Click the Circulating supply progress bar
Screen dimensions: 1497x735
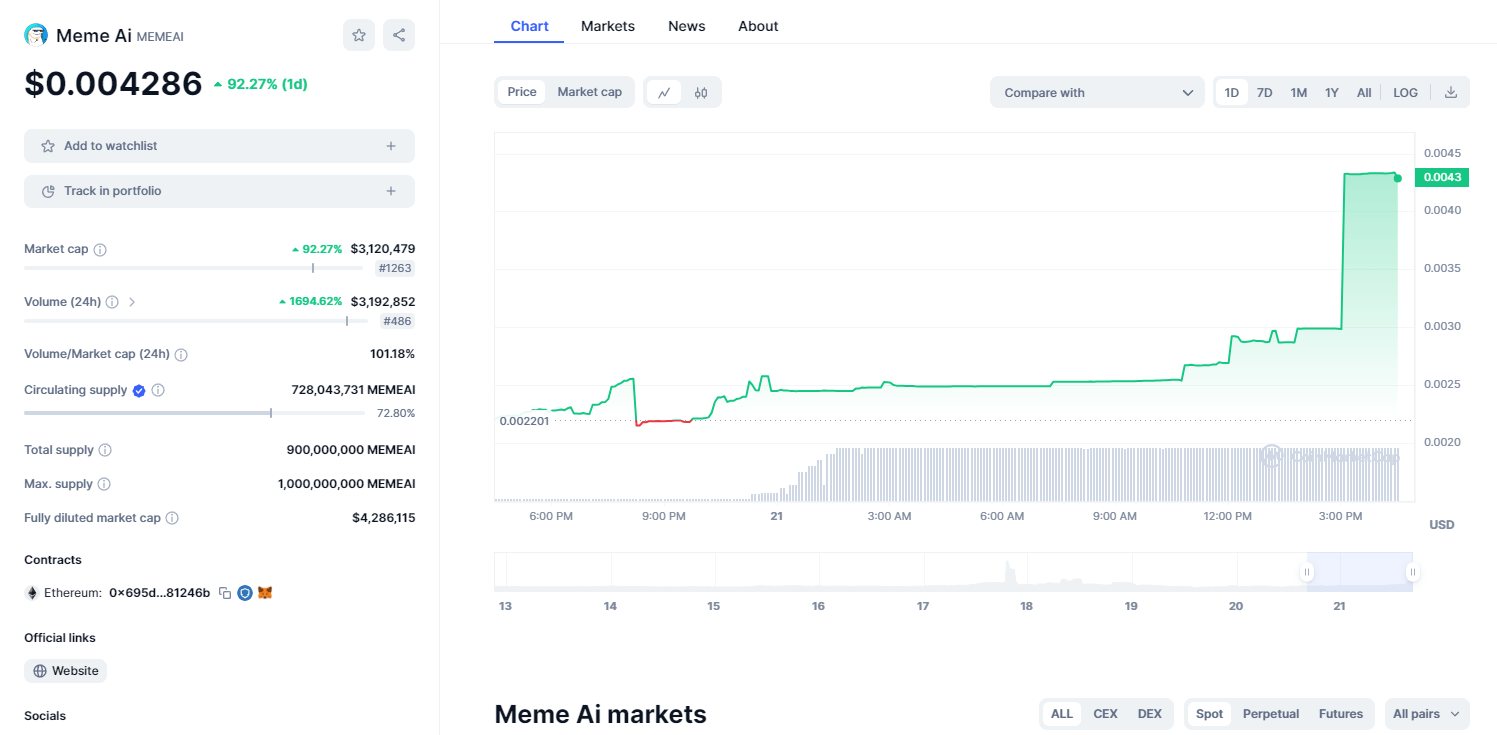(193, 413)
